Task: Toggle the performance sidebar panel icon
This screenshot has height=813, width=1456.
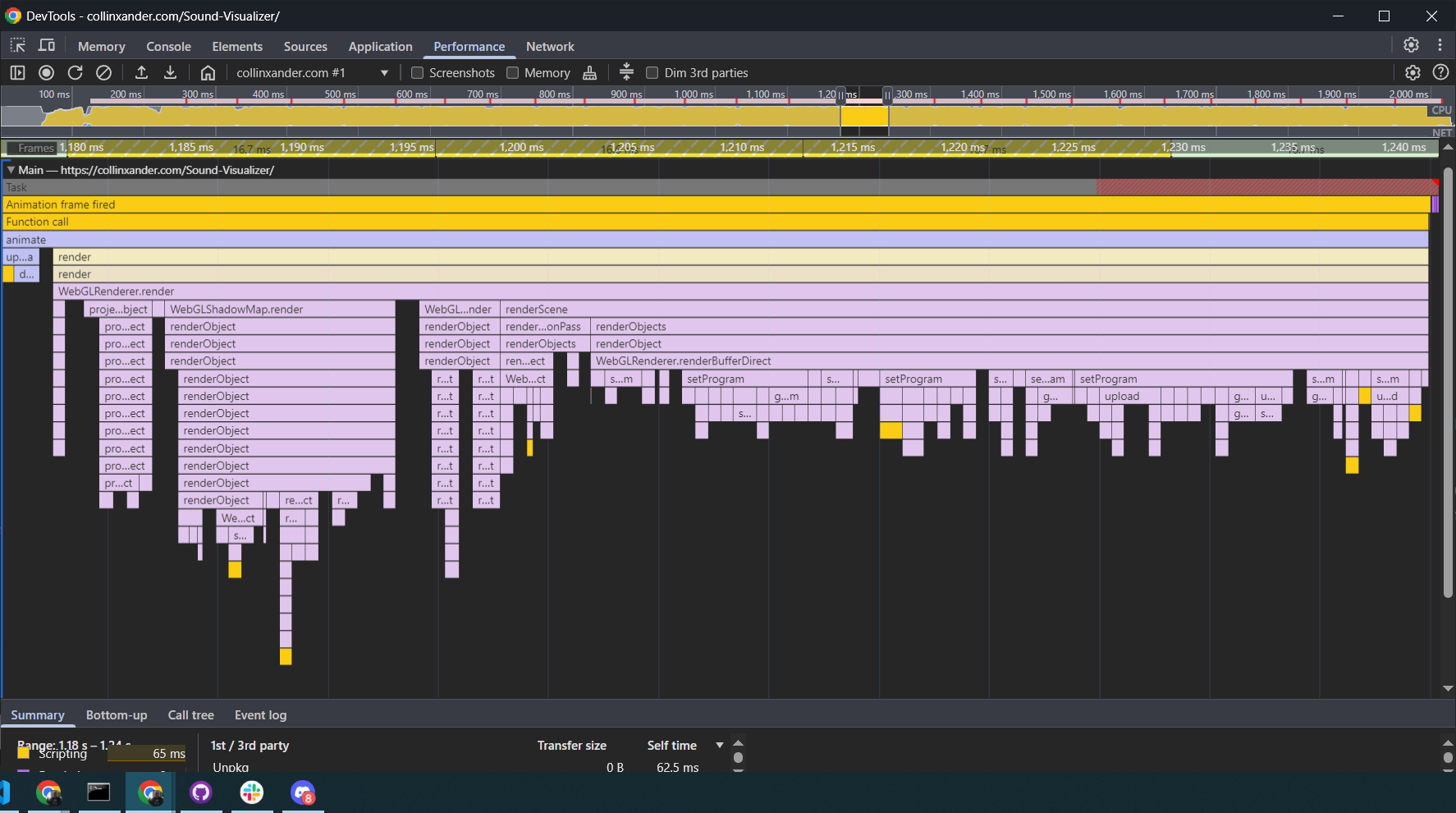Action: pos(17,73)
